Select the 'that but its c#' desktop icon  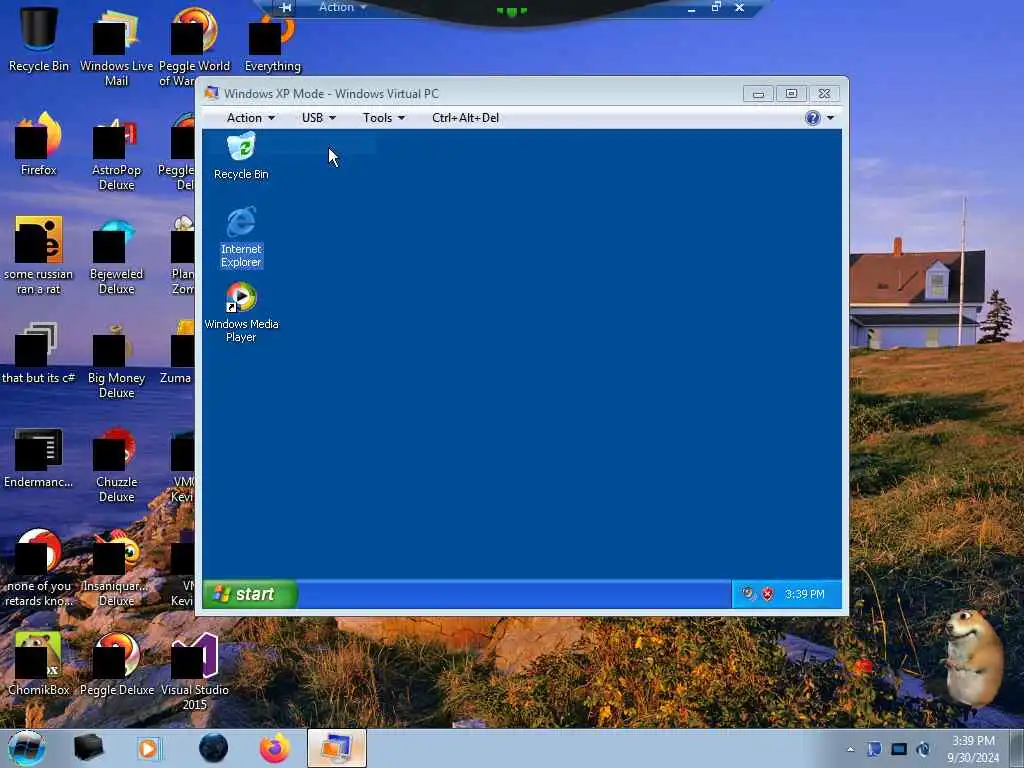[x=38, y=353]
